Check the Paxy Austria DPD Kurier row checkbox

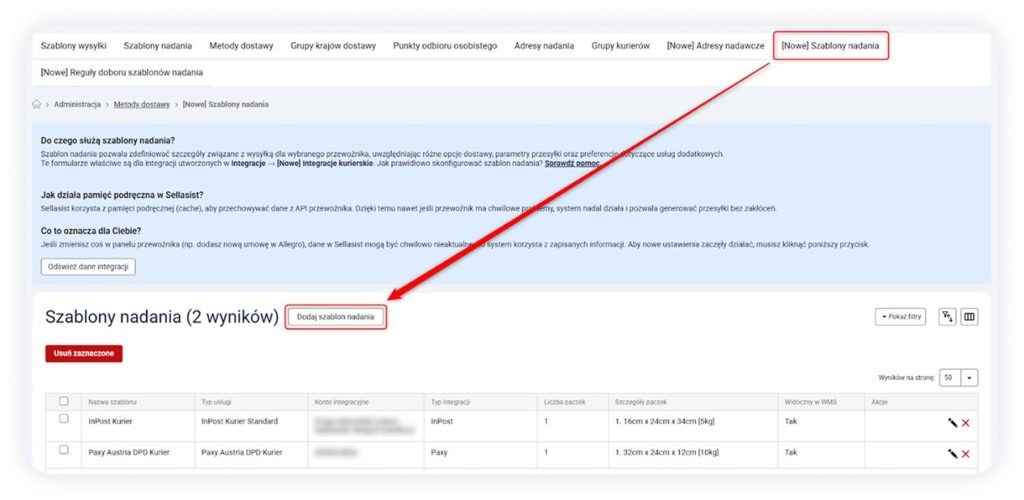click(x=64, y=451)
